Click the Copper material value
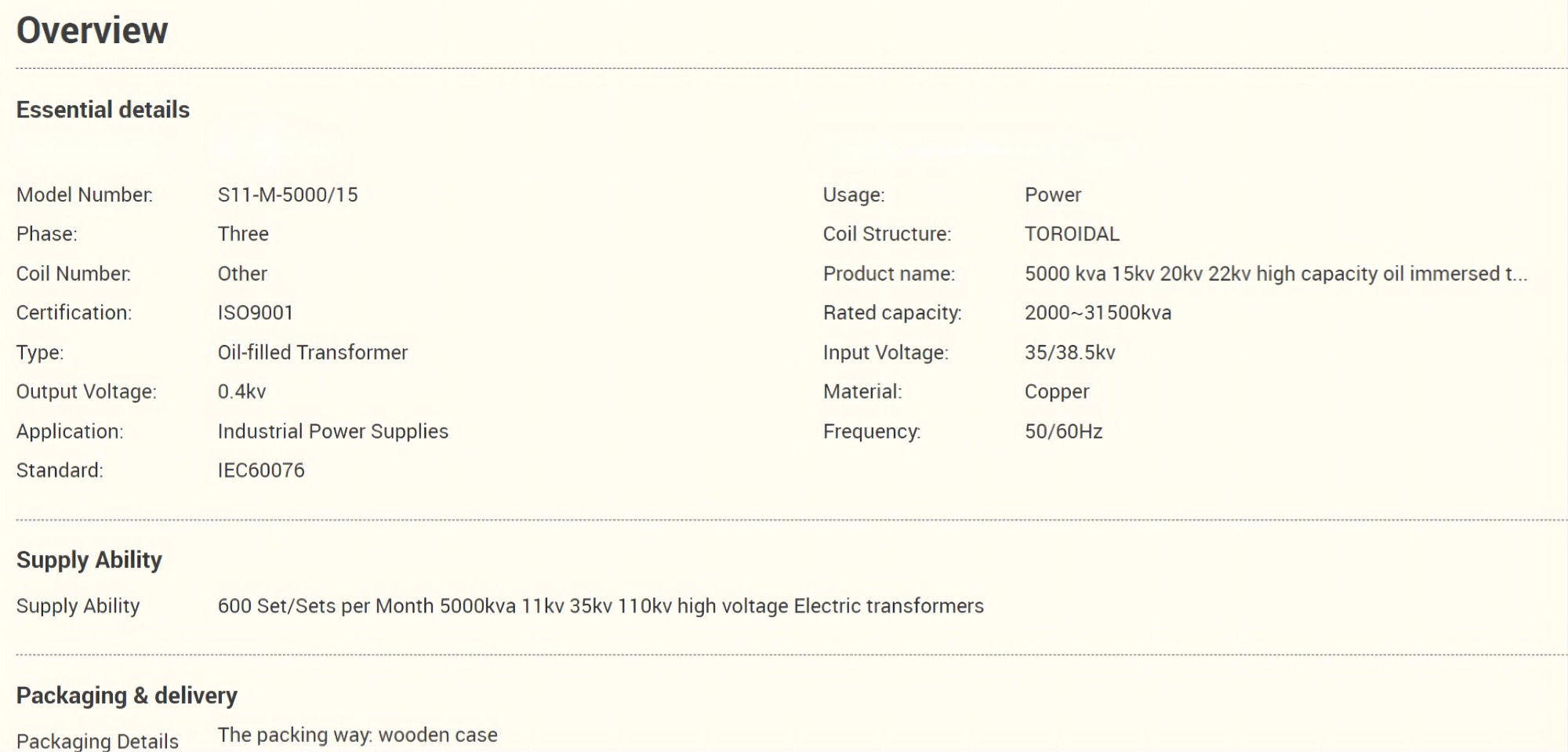The width and height of the screenshot is (1568, 752). click(x=1057, y=391)
